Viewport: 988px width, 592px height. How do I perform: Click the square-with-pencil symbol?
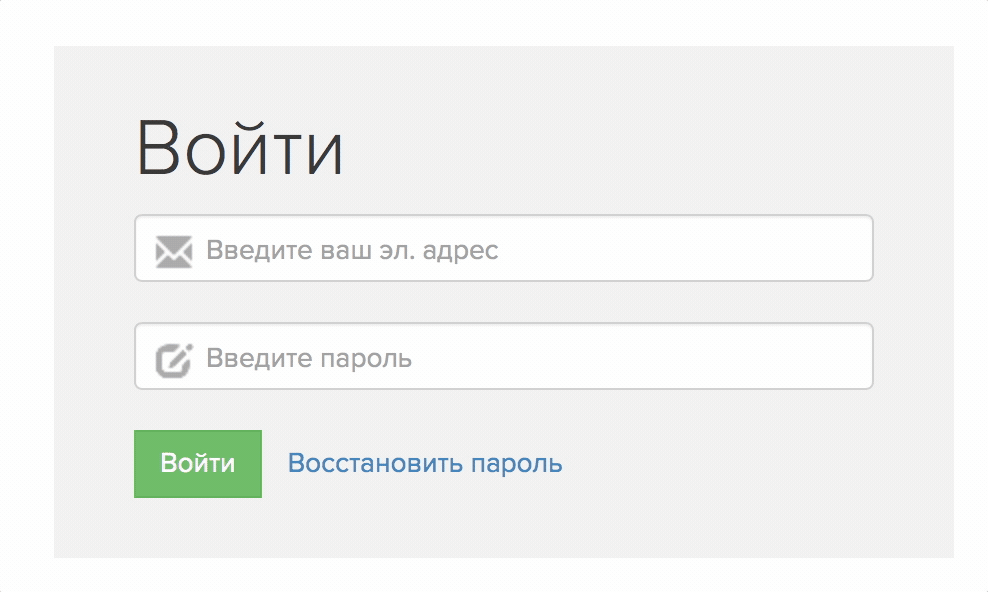click(x=174, y=360)
